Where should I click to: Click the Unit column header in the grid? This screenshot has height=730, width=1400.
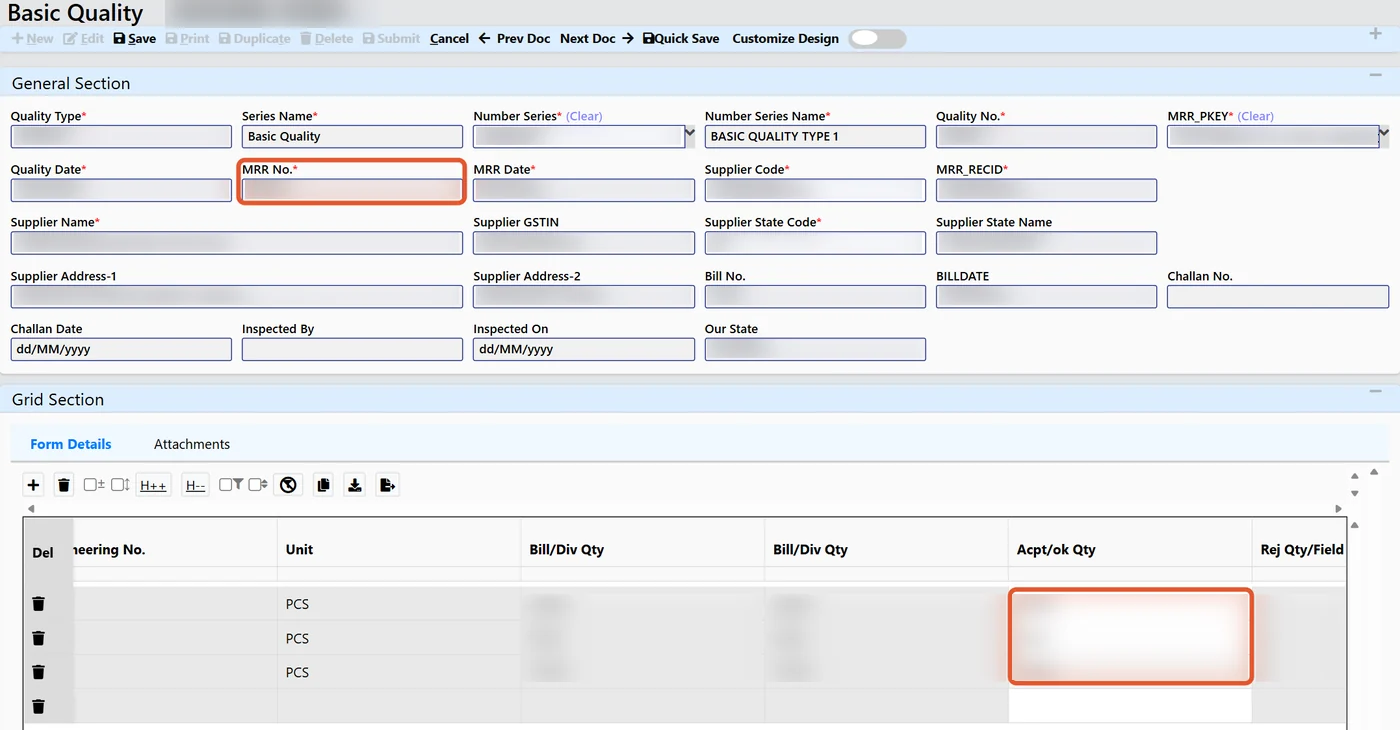coord(299,549)
